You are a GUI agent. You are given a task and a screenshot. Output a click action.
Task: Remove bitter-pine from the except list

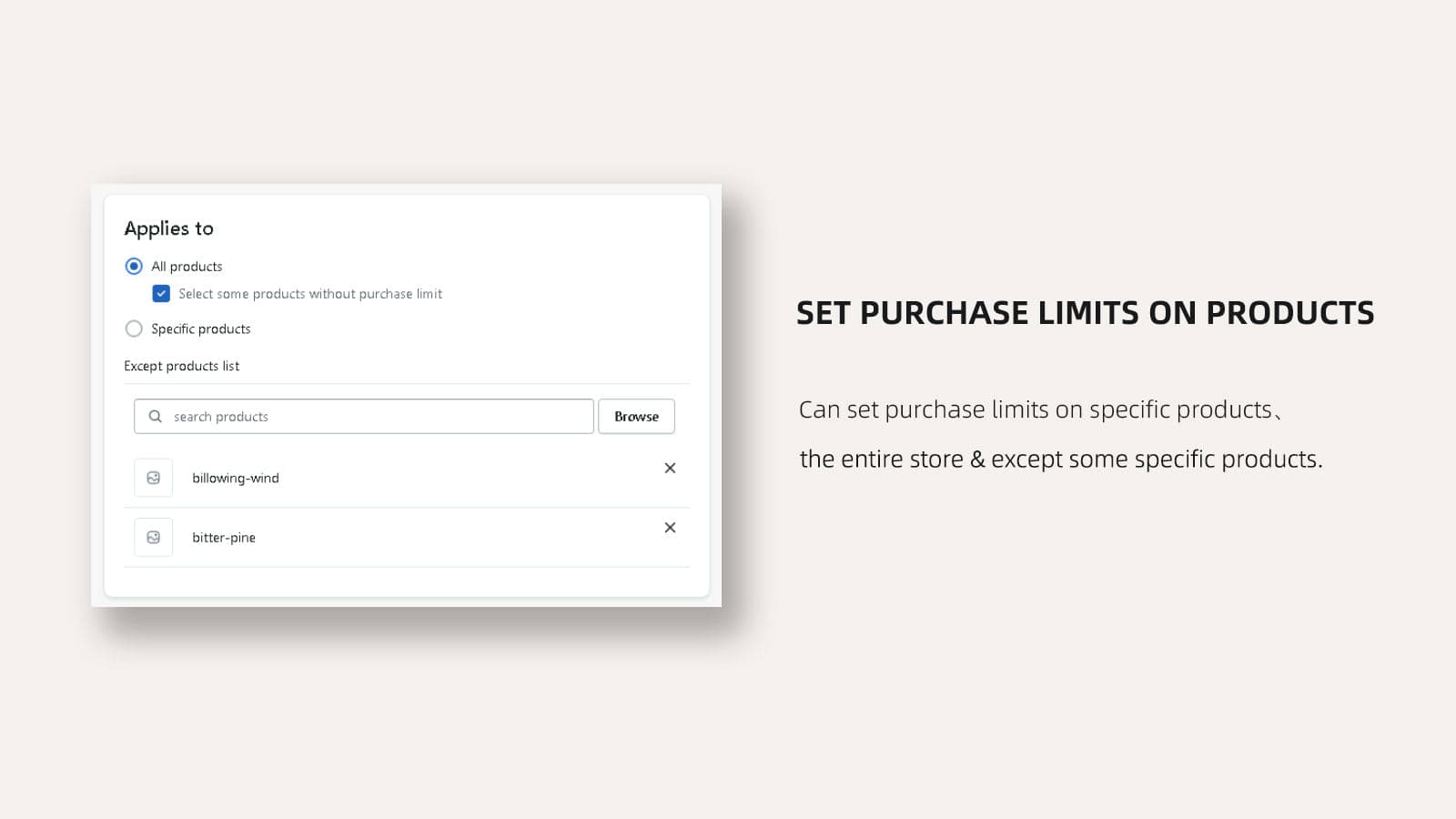tap(670, 528)
